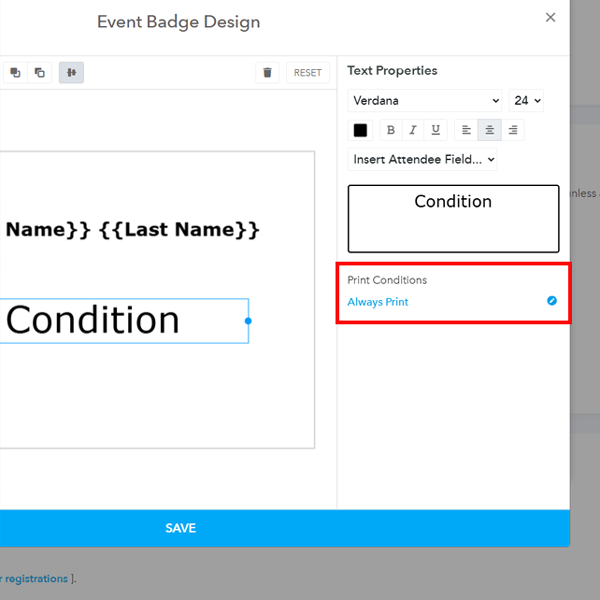The height and width of the screenshot is (600, 600).
Task: Toggle bold formatting
Action: point(391,130)
